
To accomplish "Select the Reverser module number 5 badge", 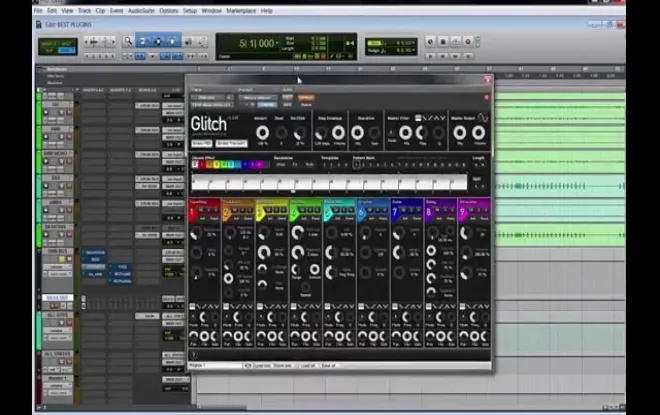I will click(x=327, y=213).
